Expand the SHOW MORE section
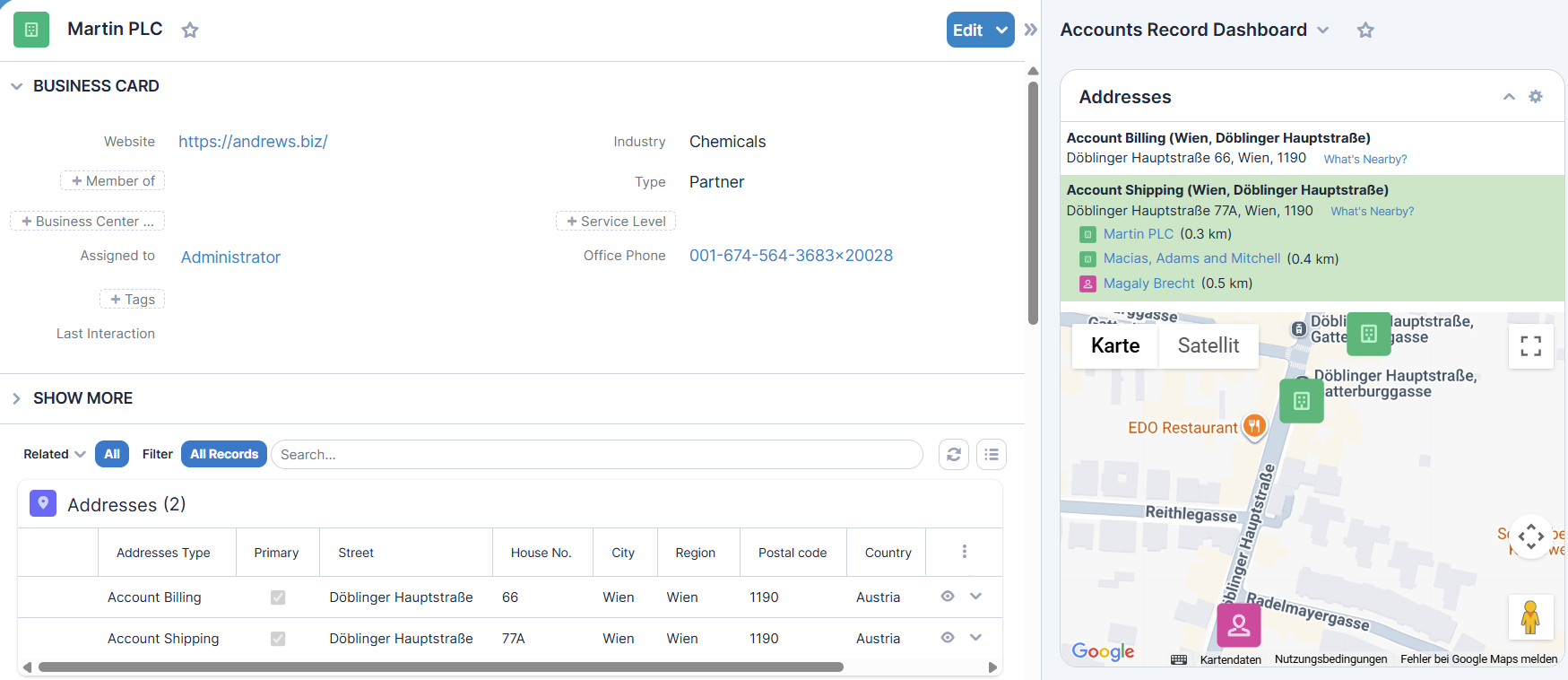This screenshot has width=1568, height=680. 16,398
